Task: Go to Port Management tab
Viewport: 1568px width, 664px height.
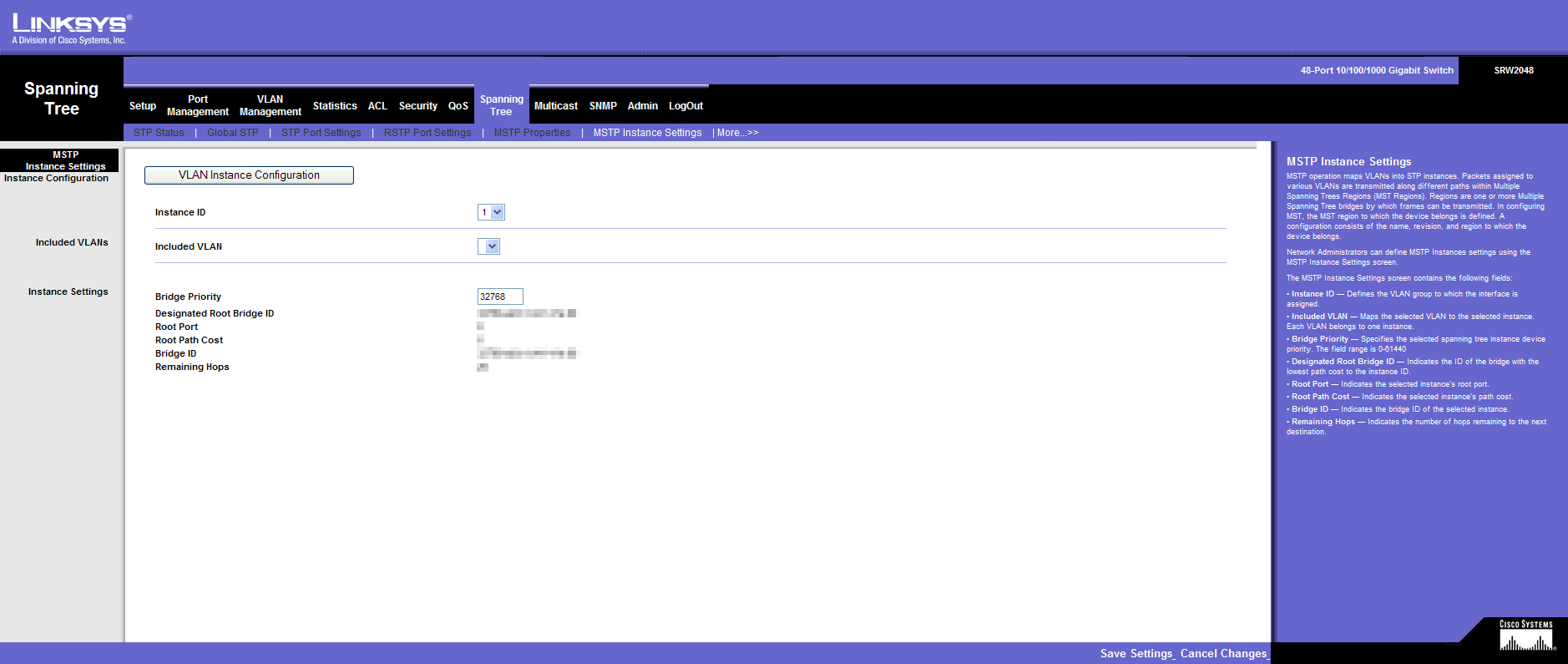Action: click(198, 105)
